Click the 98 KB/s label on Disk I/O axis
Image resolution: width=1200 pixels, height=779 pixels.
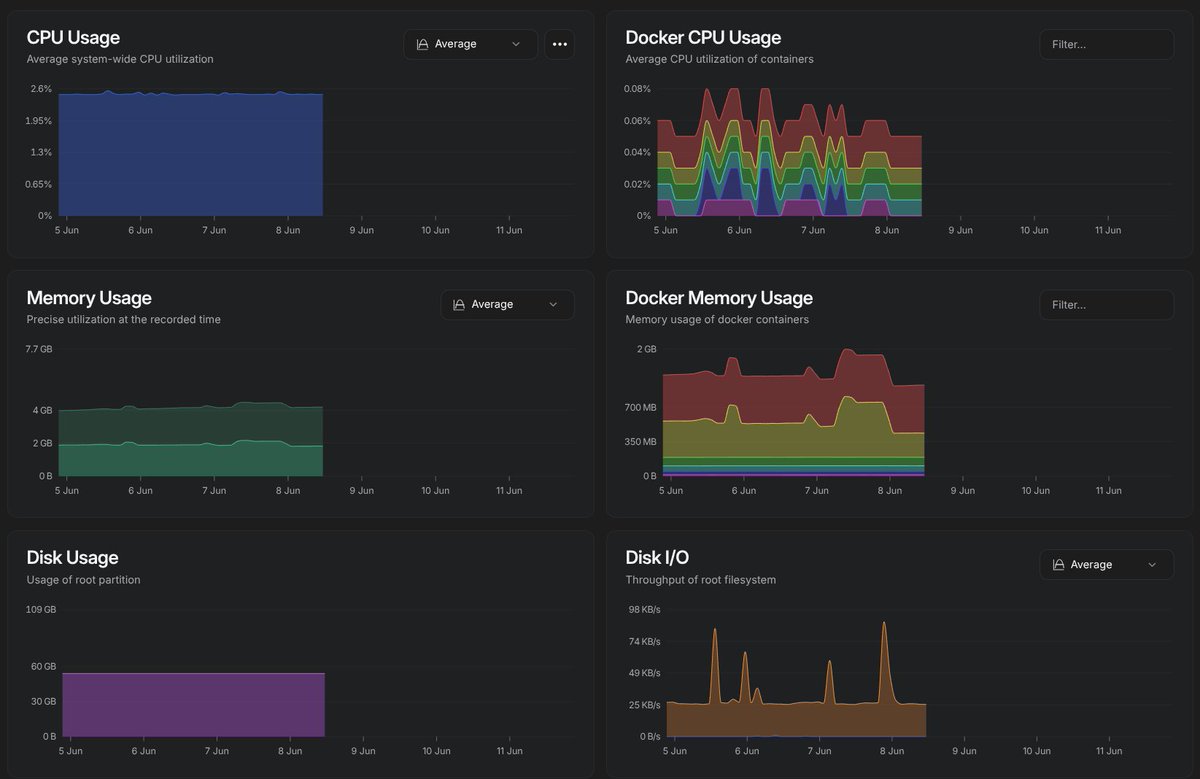(644, 610)
